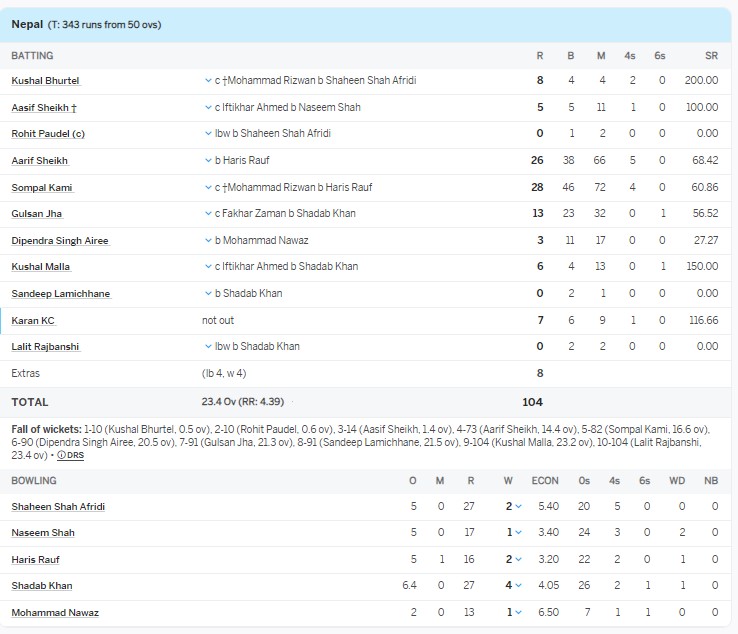The image size is (738, 634).
Task: Expand Lalit Rajbanshi's lbw dismissal chevron
Action: [207, 347]
